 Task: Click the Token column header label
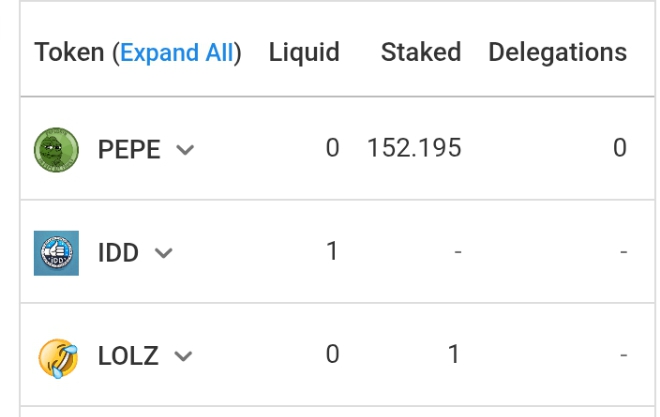pyautogui.click(x=69, y=53)
